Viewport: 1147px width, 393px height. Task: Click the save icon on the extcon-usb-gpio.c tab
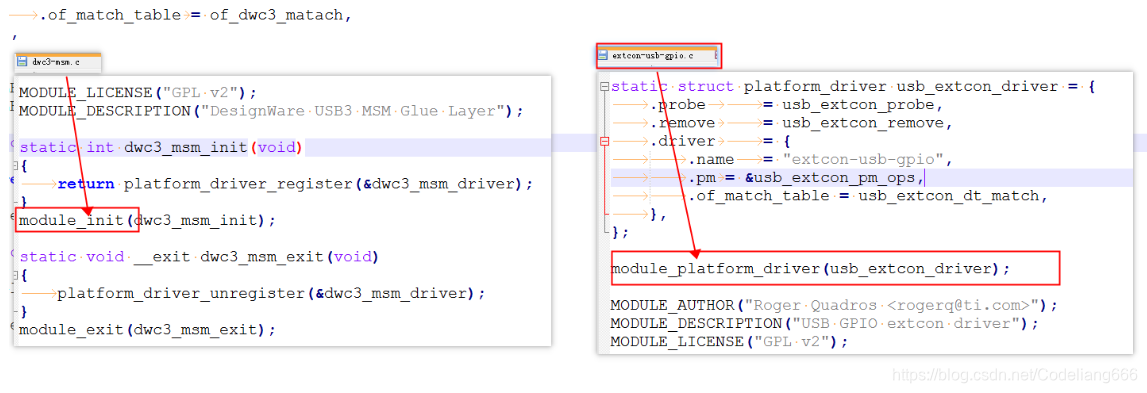604,55
